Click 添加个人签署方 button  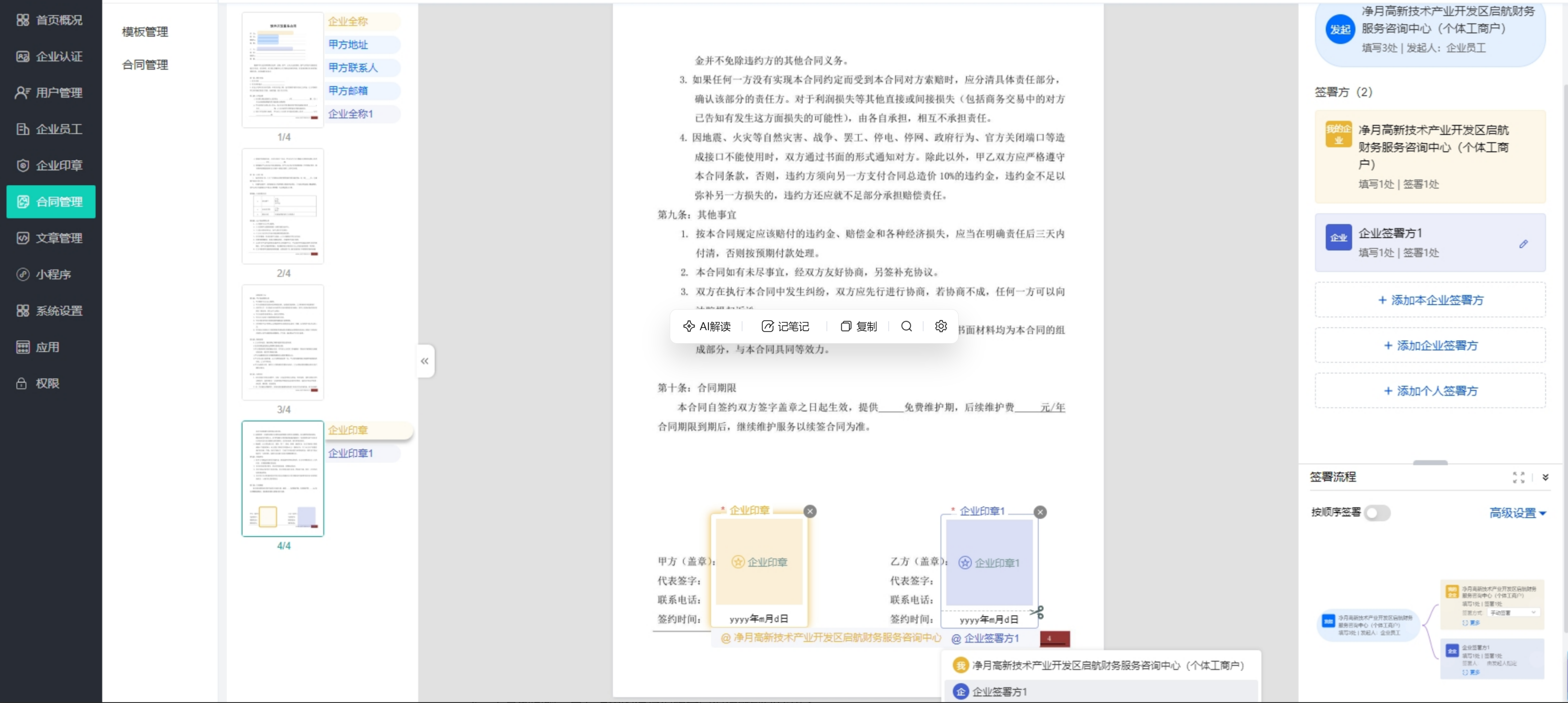pyautogui.click(x=1430, y=390)
